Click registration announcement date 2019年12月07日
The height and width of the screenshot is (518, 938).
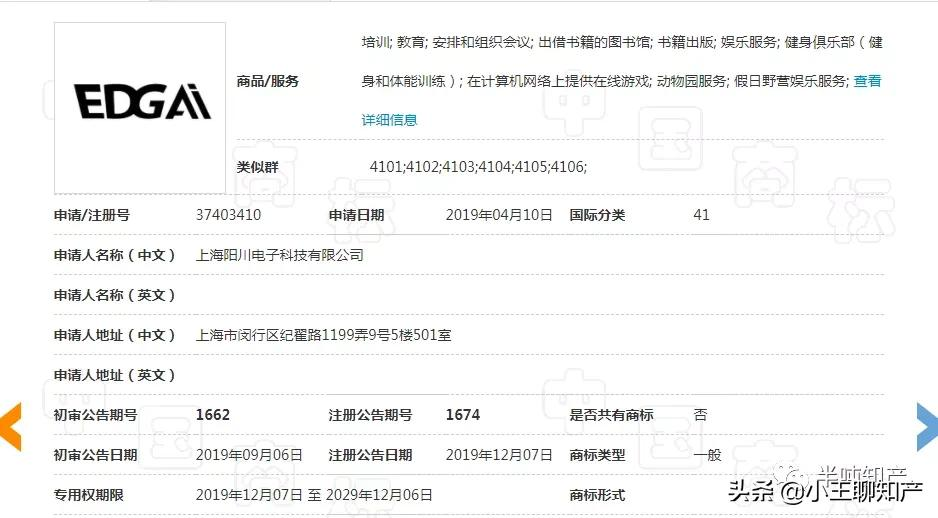(499, 455)
